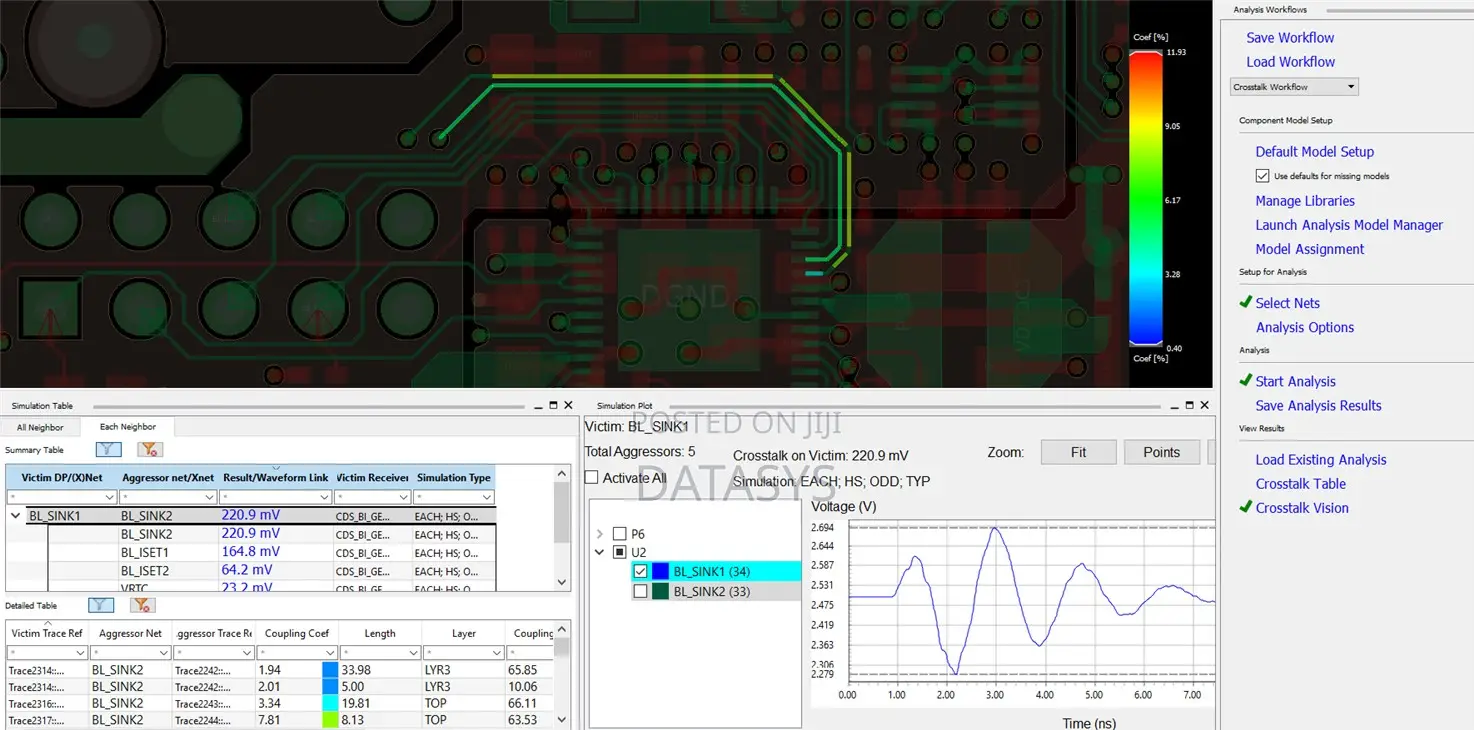Open the 164.8 mV waveform link
The width and height of the screenshot is (1474, 730).
pos(250,552)
